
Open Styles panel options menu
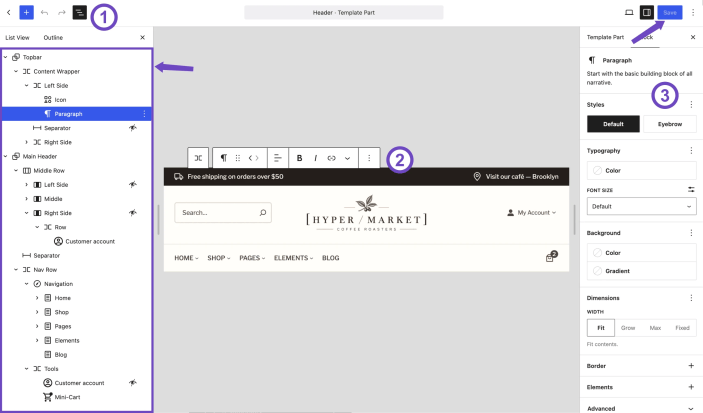691,104
